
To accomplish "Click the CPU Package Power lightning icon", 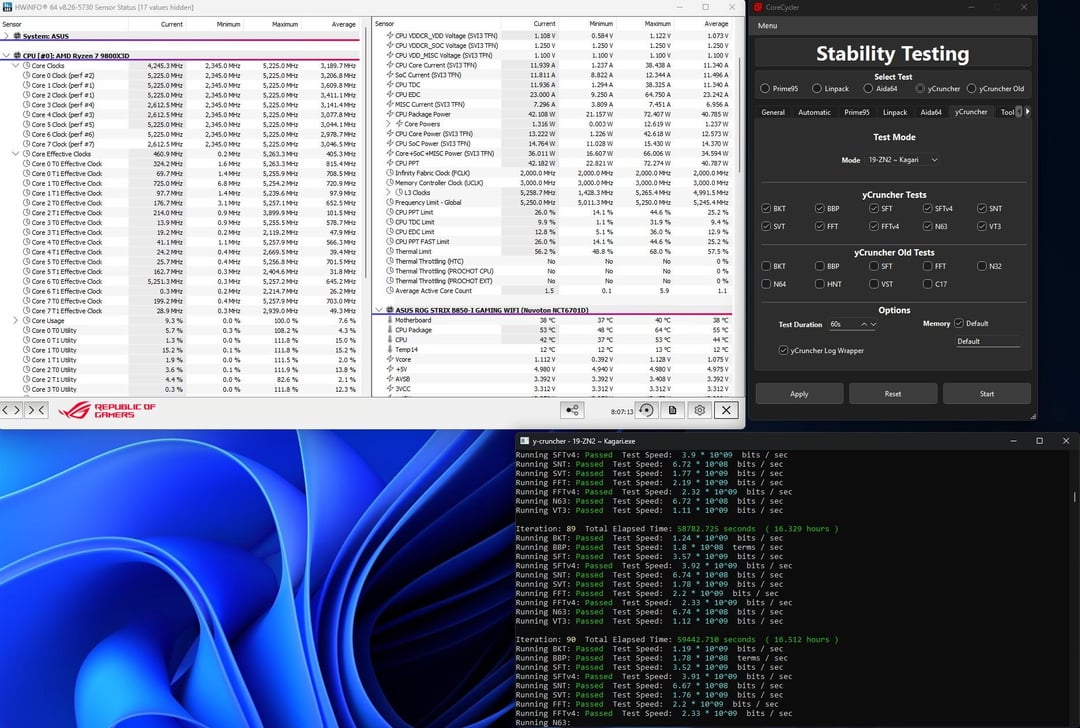I will 390,114.
